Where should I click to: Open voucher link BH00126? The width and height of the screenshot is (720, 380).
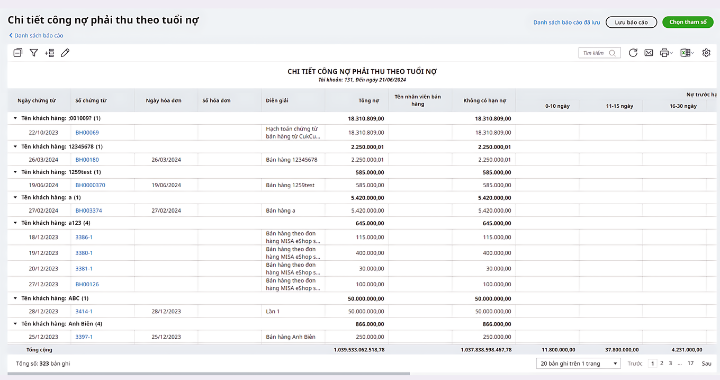tap(87, 284)
